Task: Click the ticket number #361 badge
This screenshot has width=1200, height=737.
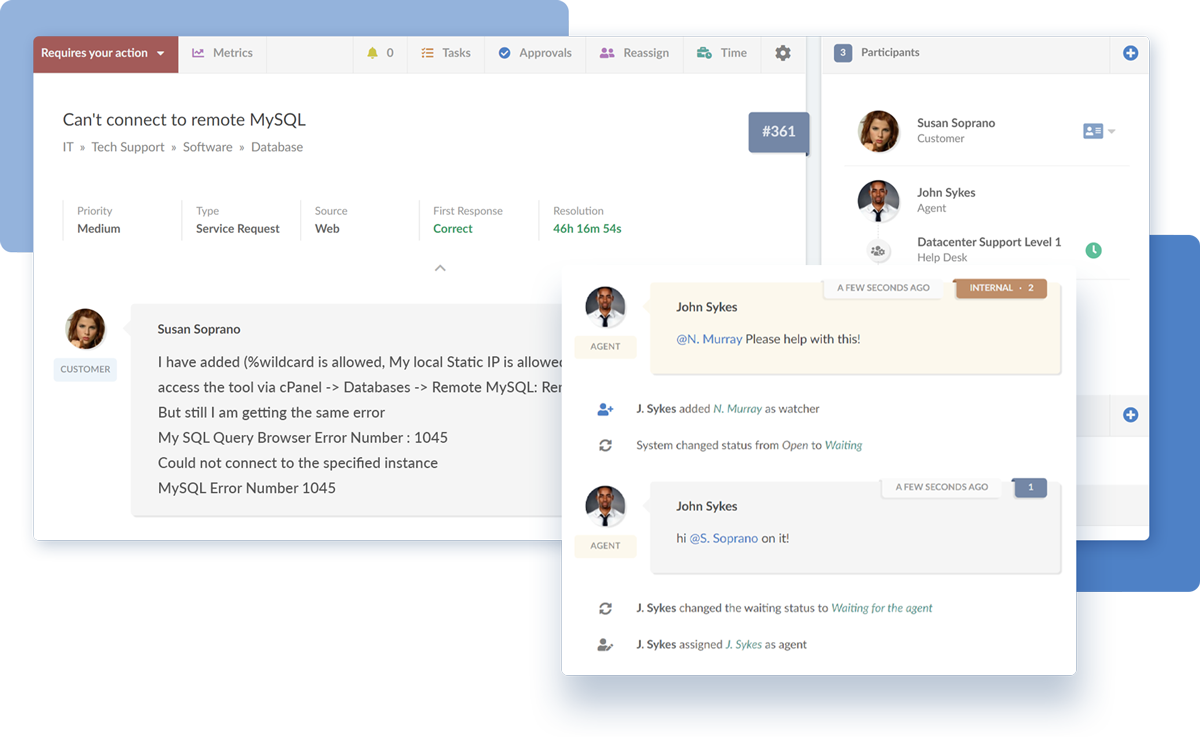Action: (x=778, y=131)
